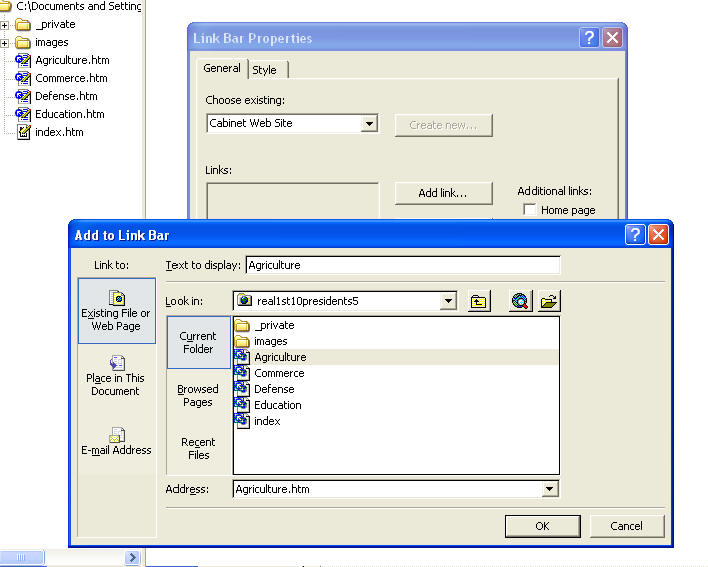This screenshot has width=708, height=567.
Task: Expand the Address dropdown arrow
Action: point(549,489)
